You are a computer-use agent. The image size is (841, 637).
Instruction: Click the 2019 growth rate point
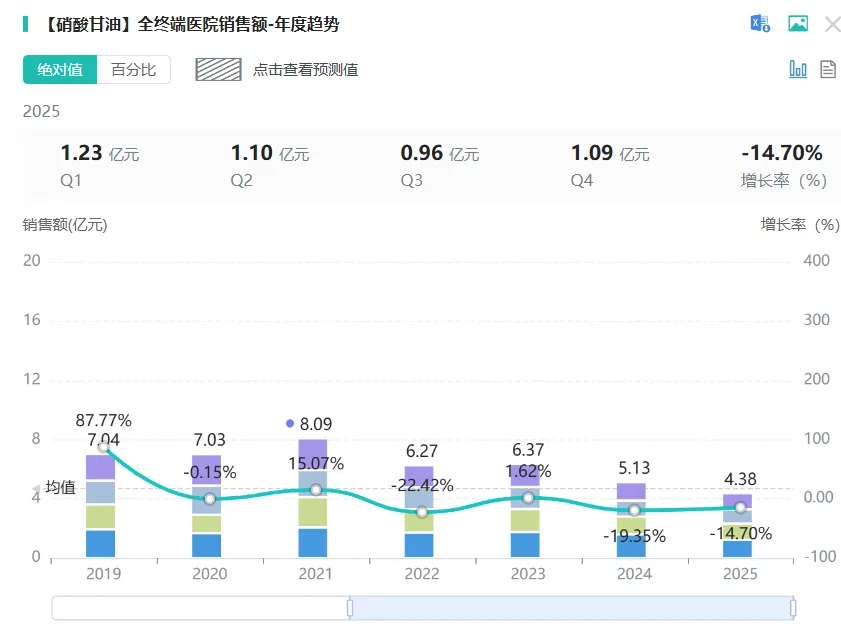(x=103, y=446)
